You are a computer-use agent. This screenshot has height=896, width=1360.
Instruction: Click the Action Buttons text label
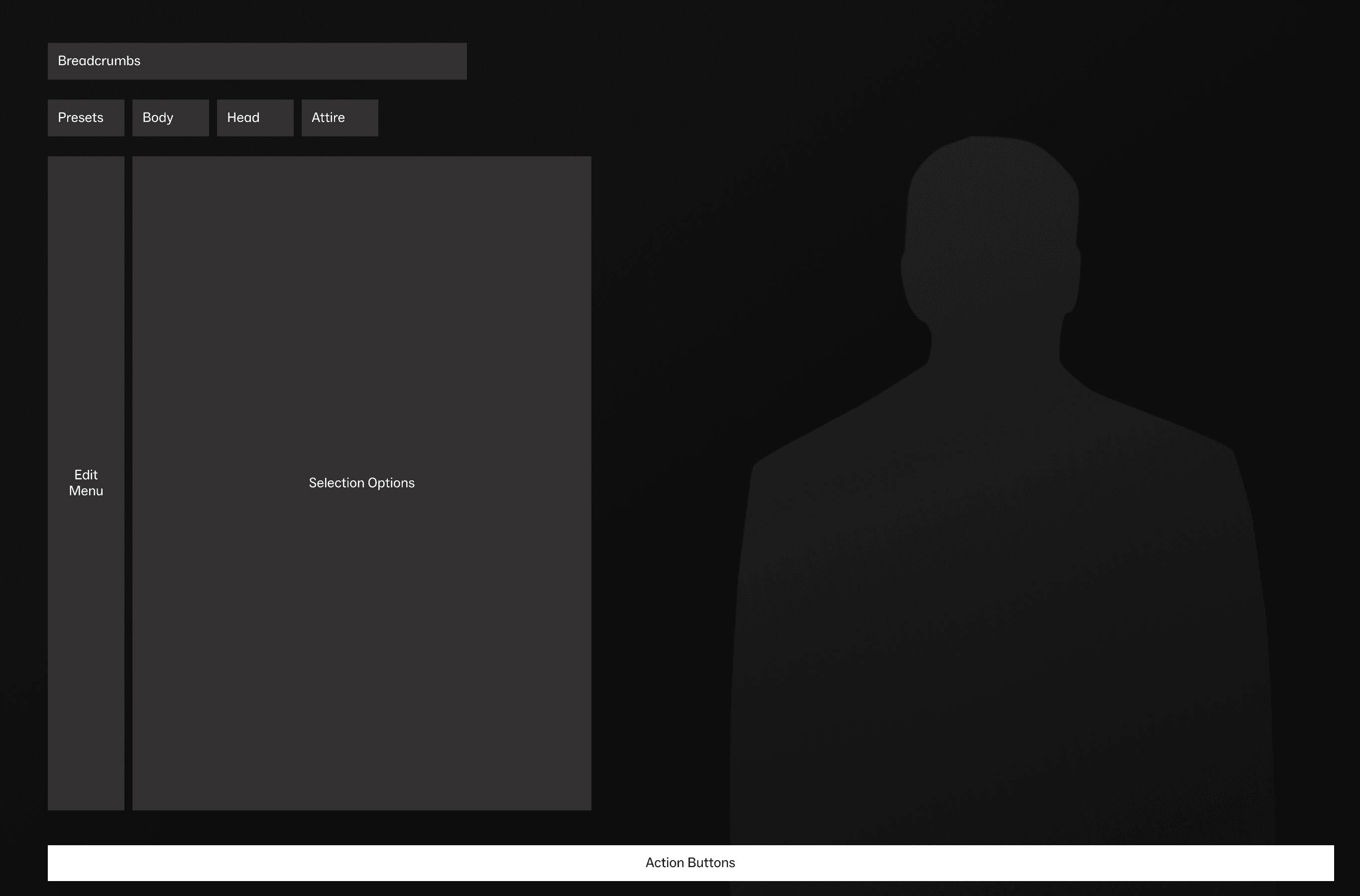point(690,863)
